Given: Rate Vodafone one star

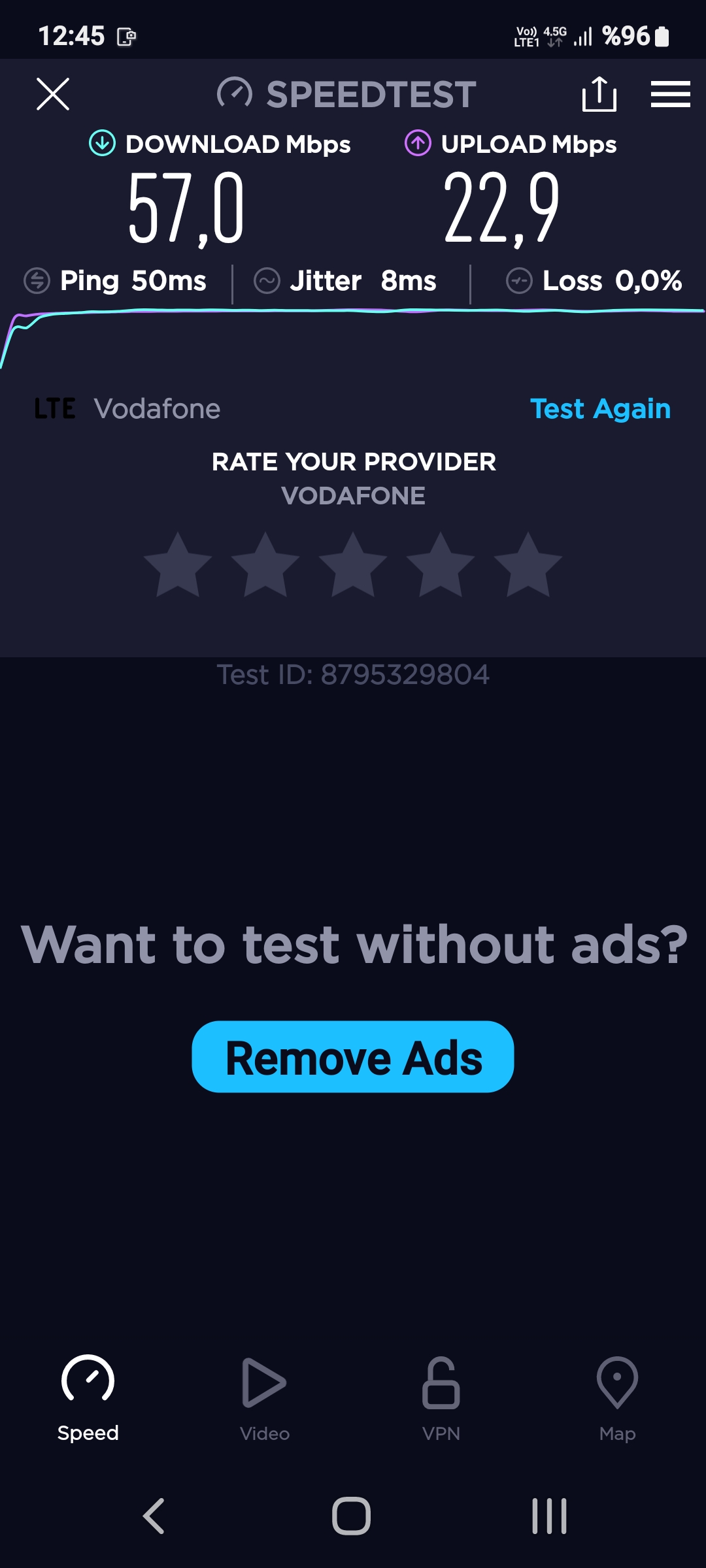Looking at the screenshot, I should 178,565.
